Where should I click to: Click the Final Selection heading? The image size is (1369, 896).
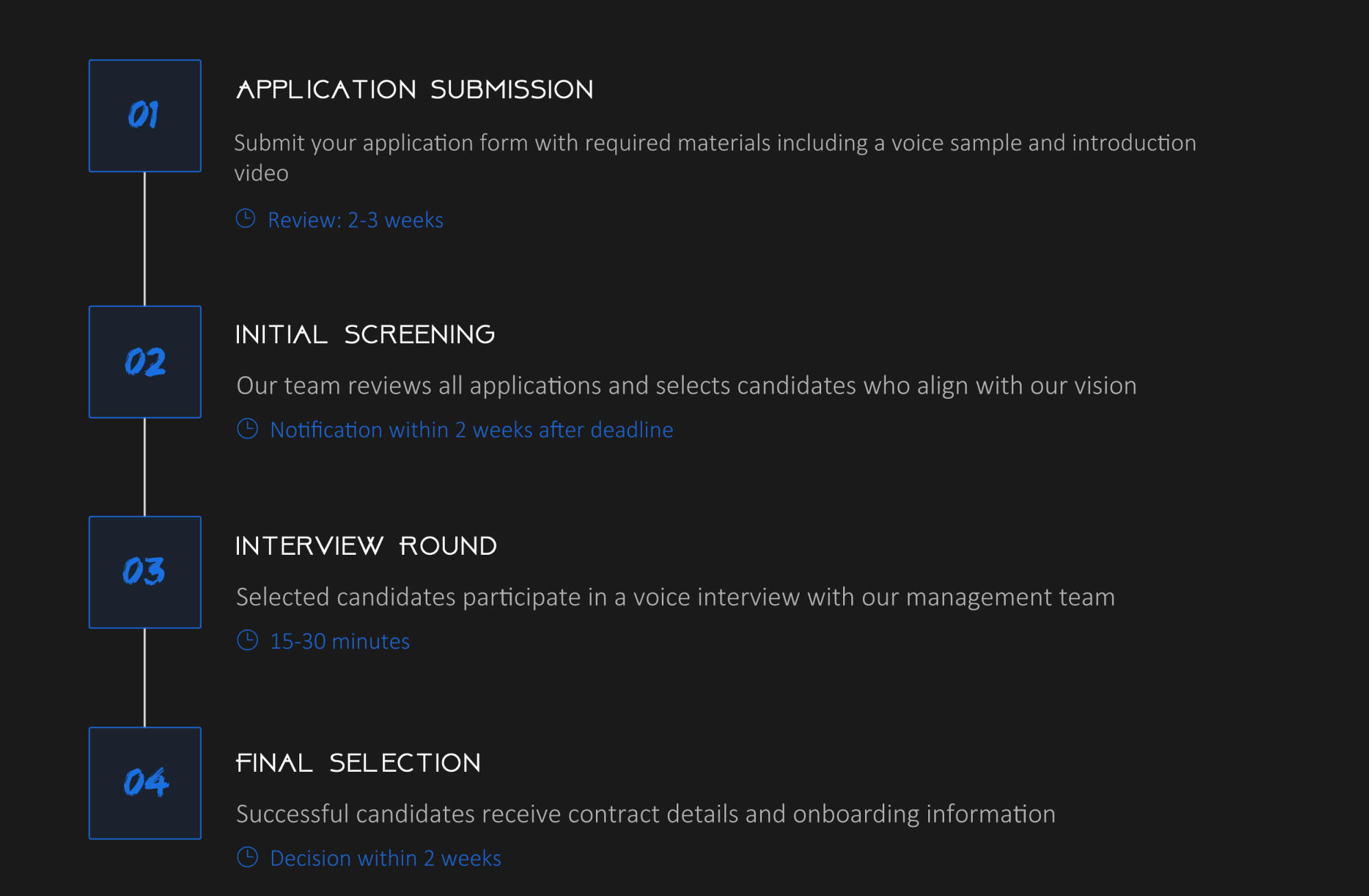358,763
